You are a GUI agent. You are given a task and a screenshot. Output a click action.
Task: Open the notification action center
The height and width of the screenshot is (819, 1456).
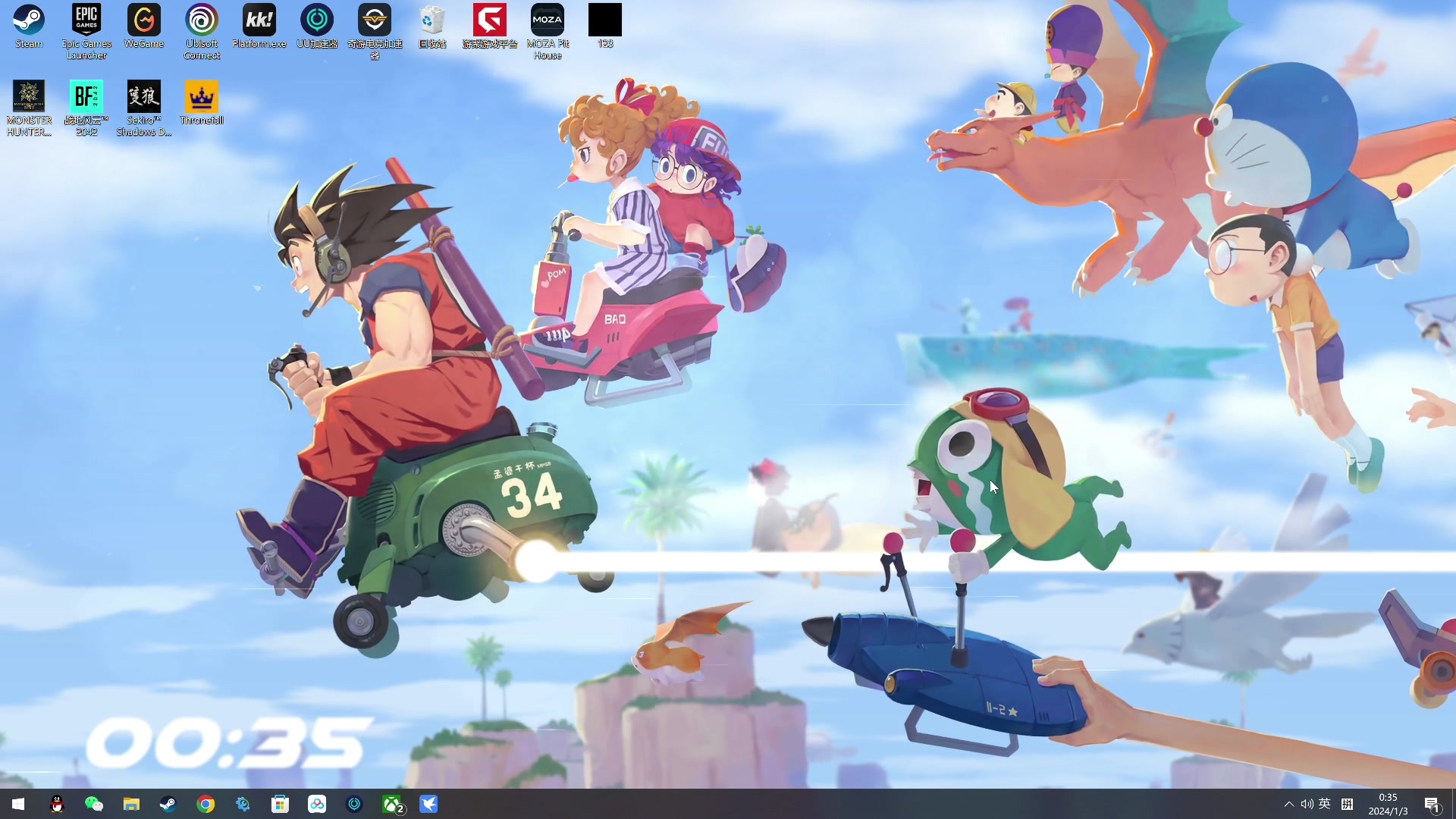pos(1432,804)
